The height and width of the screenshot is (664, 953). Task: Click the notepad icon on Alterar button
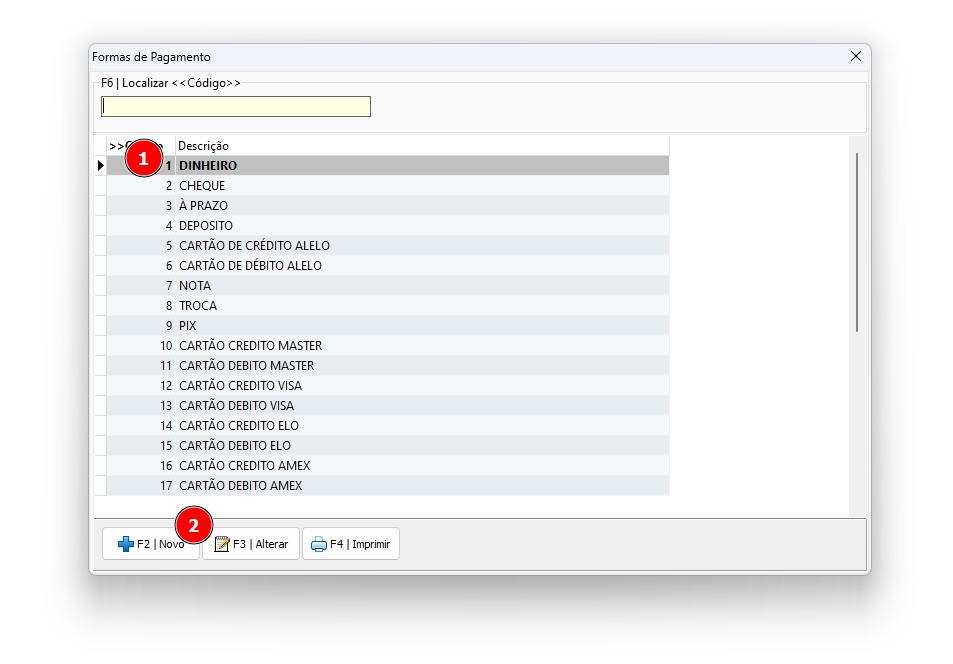pyautogui.click(x=222, y=544)
